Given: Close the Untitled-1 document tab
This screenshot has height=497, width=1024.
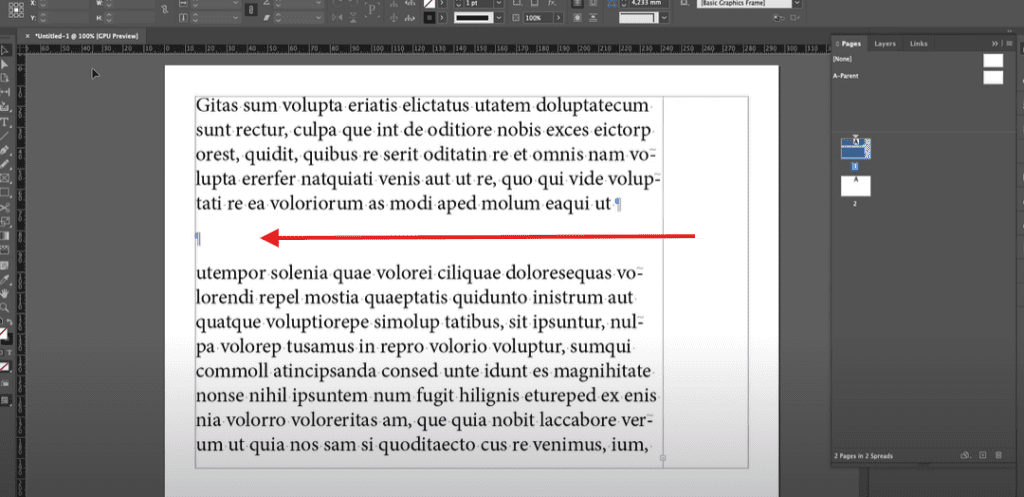Looking at the screenshot, I should tap(29, 36).
